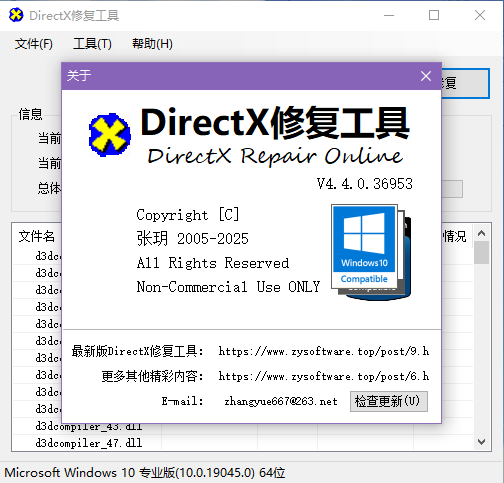
Task: Open the 文件(F) menu
Action: tap(34, 44)
